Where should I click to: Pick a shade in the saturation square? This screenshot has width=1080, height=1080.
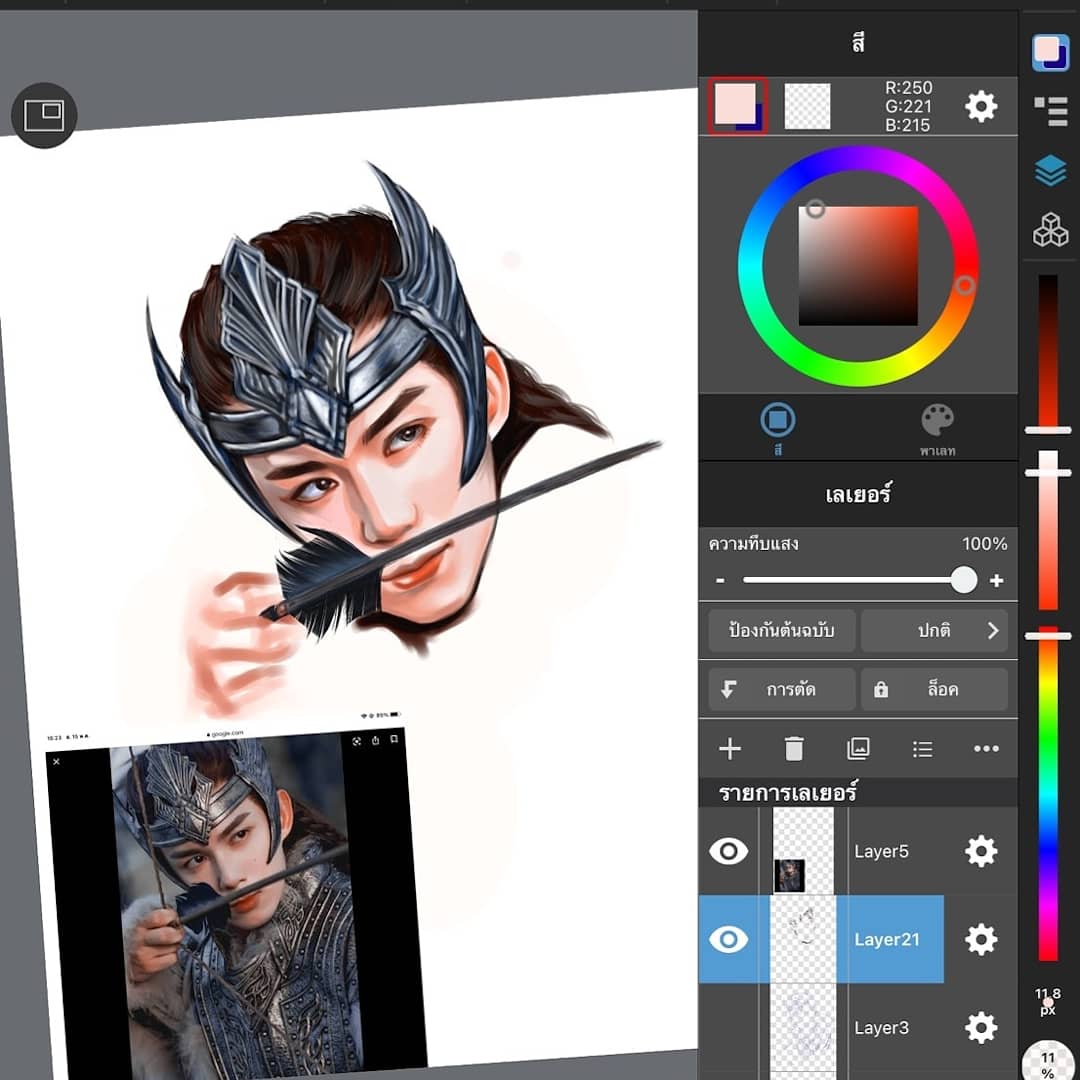858,266
